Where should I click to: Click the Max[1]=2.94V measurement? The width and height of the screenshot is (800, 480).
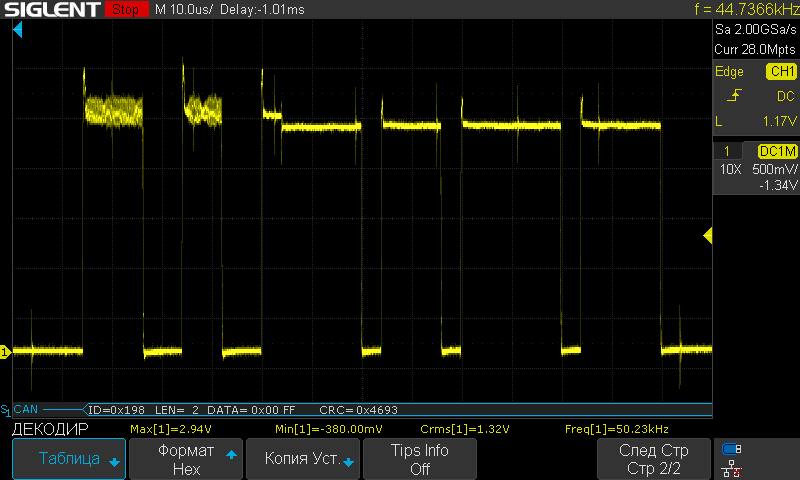coord(170,429)
